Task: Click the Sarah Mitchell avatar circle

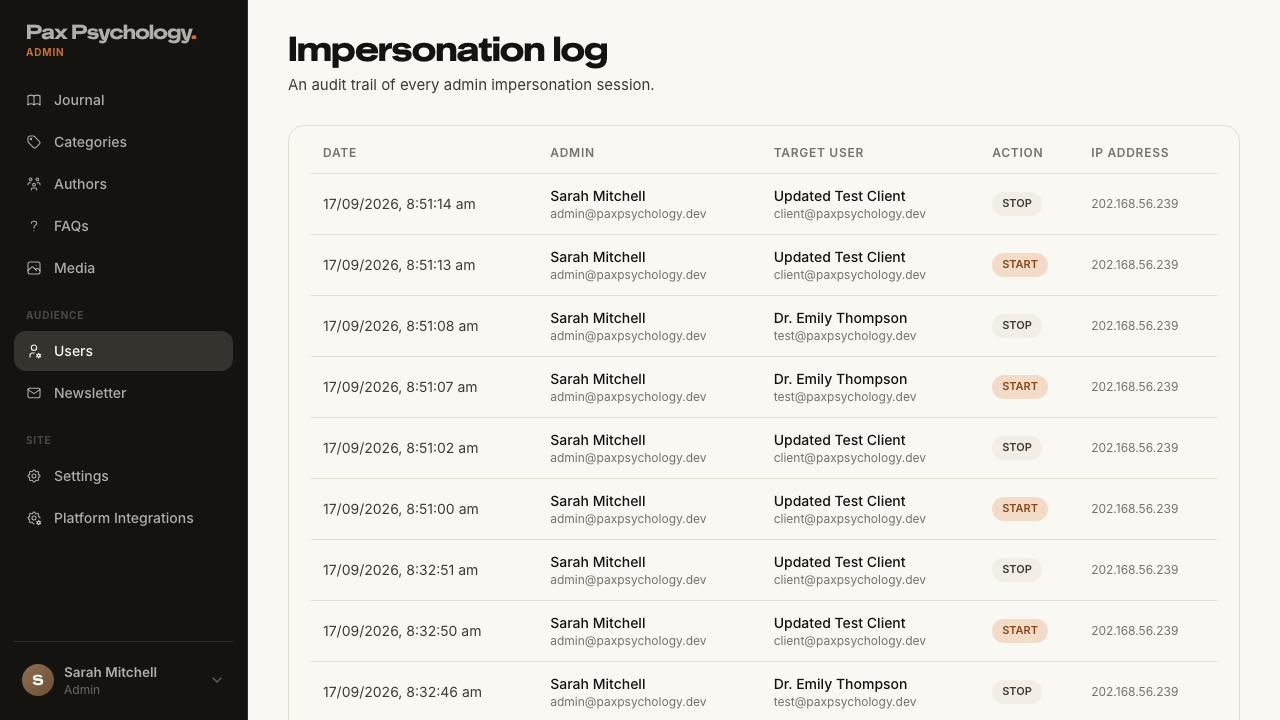Action: click(38, 680)
